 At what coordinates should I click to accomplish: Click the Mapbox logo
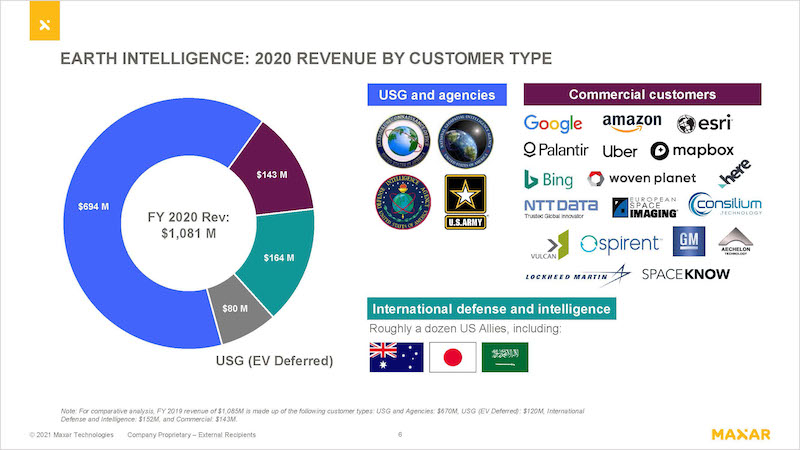(692, 151)
